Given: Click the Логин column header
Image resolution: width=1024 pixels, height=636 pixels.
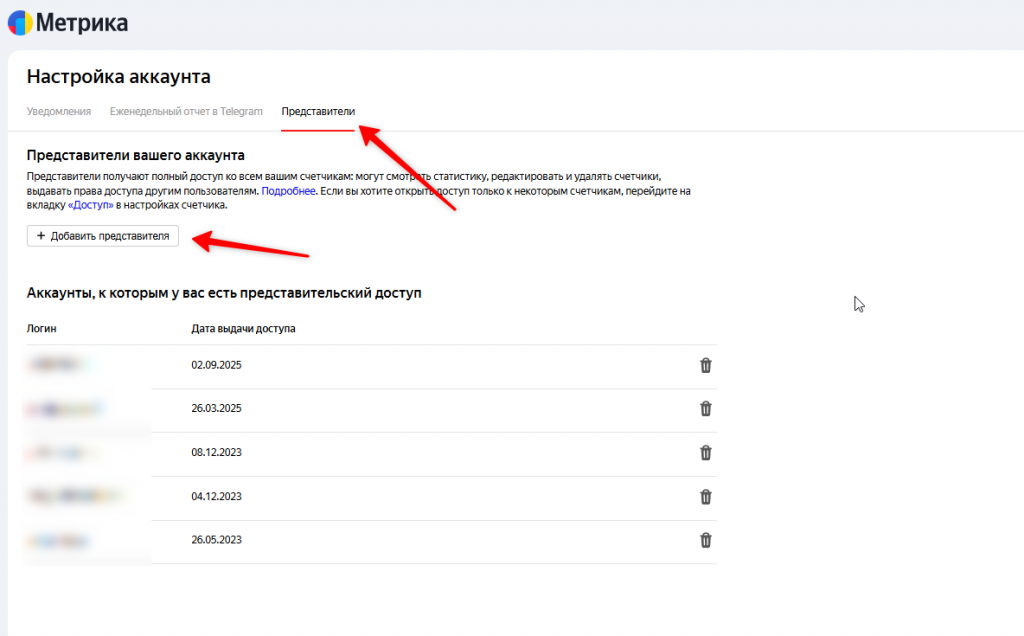Looking at the screenshot, I should pos(42,328).
